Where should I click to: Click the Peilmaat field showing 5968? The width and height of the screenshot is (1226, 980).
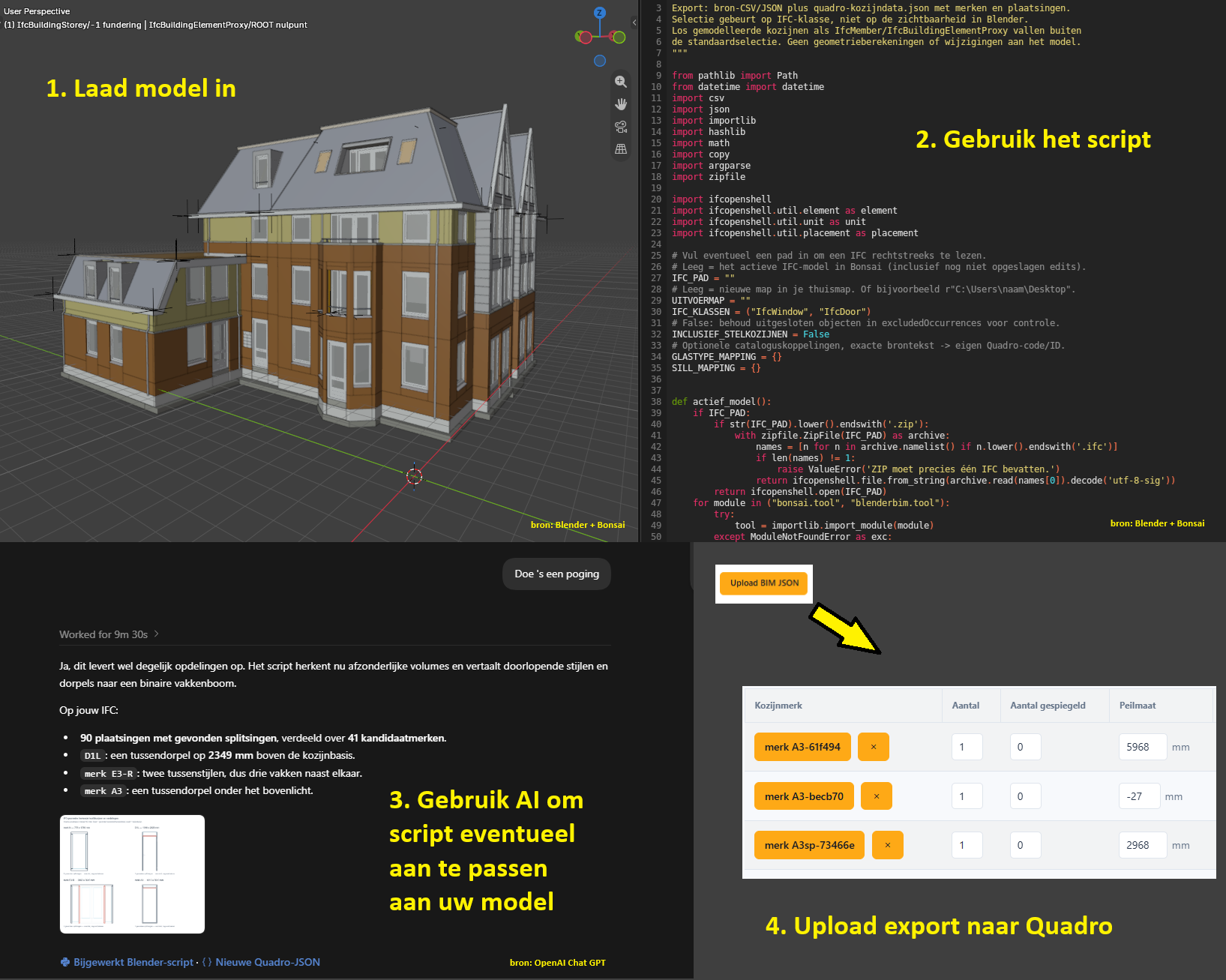pos(1143,747)
